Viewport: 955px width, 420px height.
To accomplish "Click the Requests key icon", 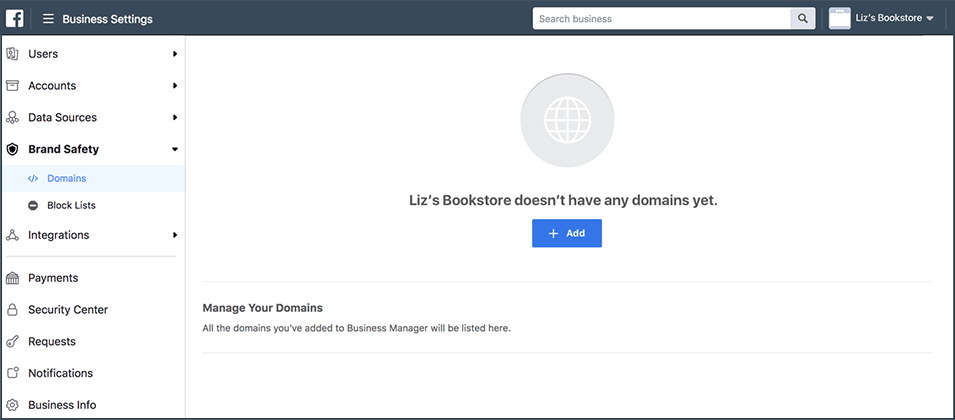I will click(x=12, y=341).
